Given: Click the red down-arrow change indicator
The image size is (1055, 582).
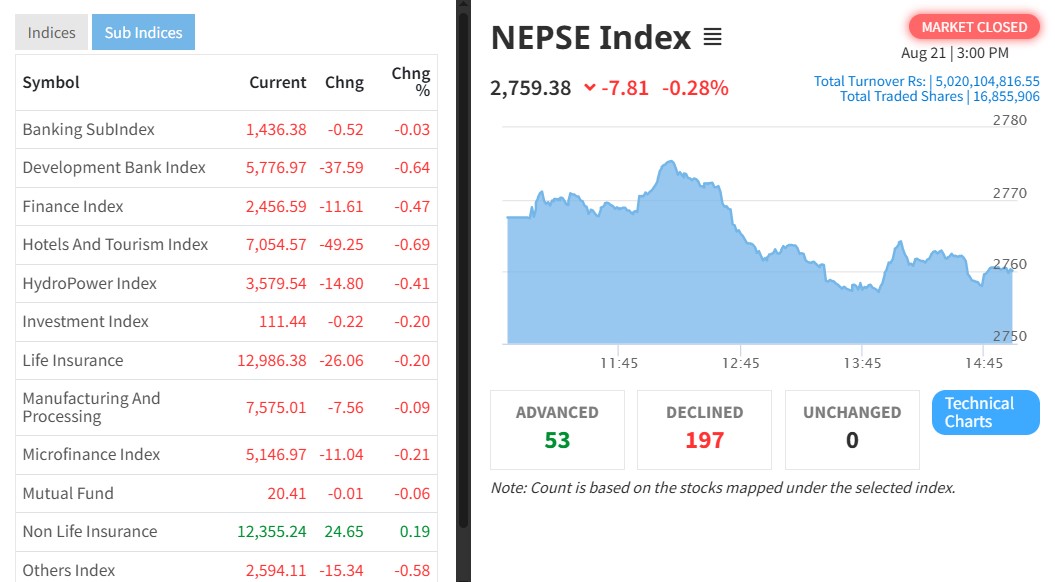Looking at the screenshot, I should [590, 88].
